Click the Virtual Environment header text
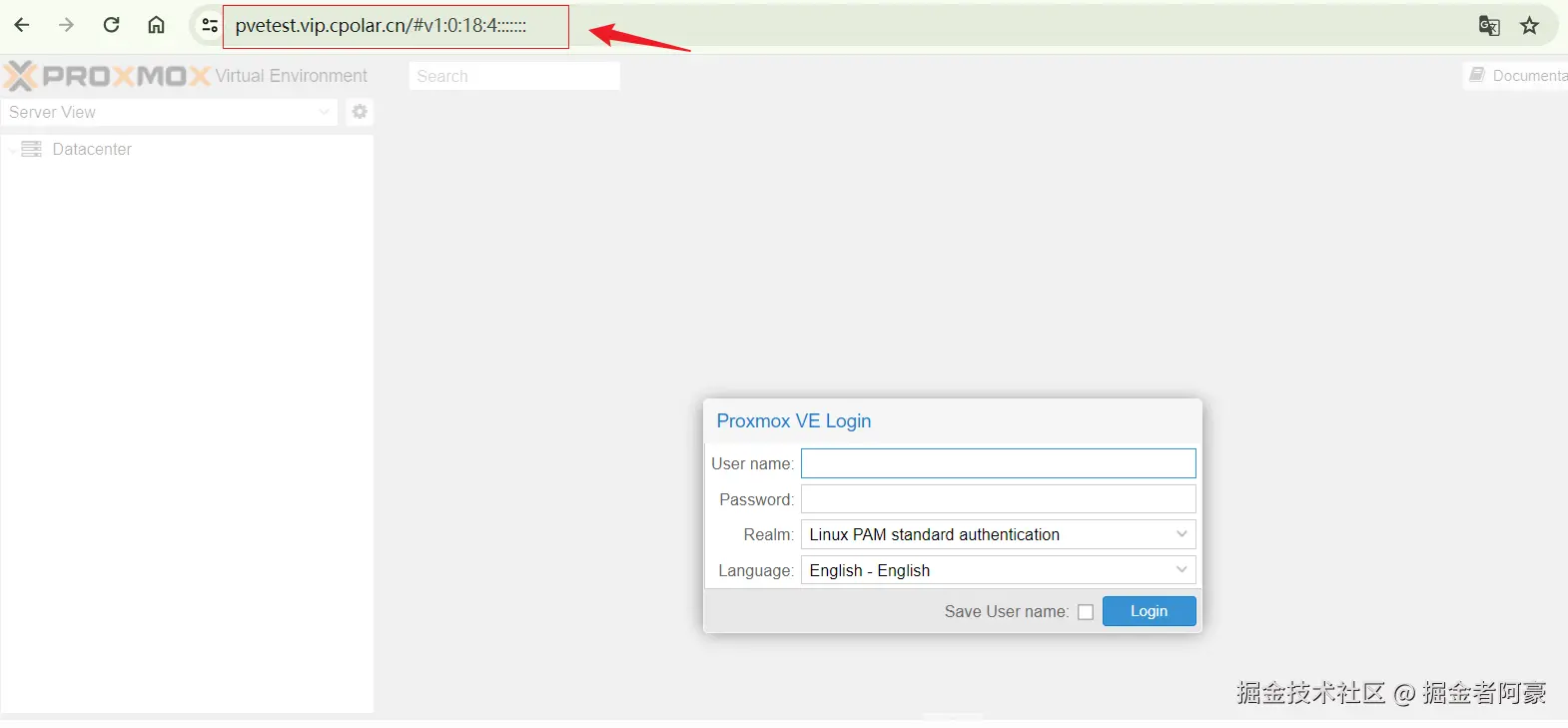Viewport: 1568px width, 728px height. click(x=291, y=76)
